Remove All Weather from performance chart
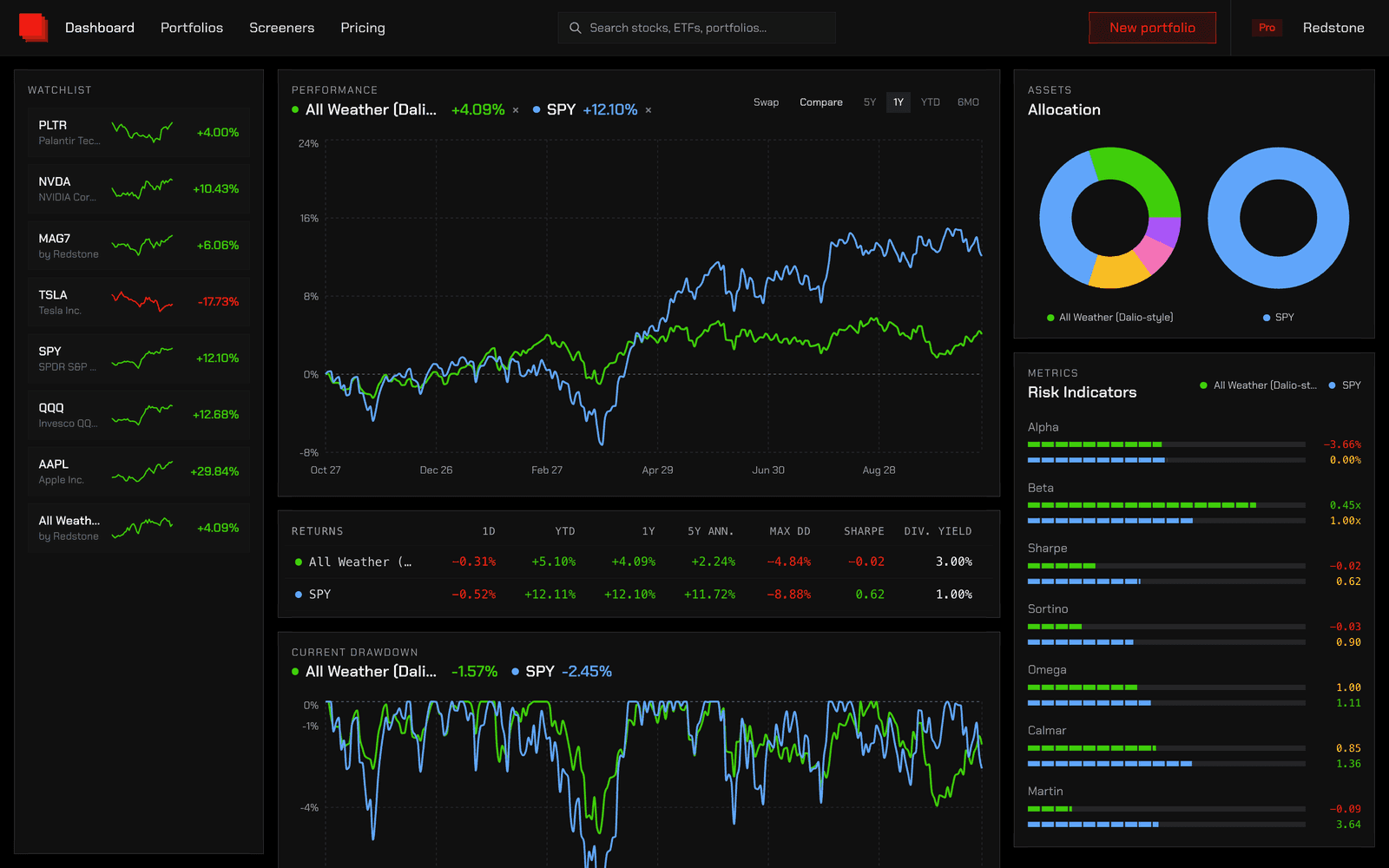This screenshot has height=868, width=1389. (x=516, y=110)
